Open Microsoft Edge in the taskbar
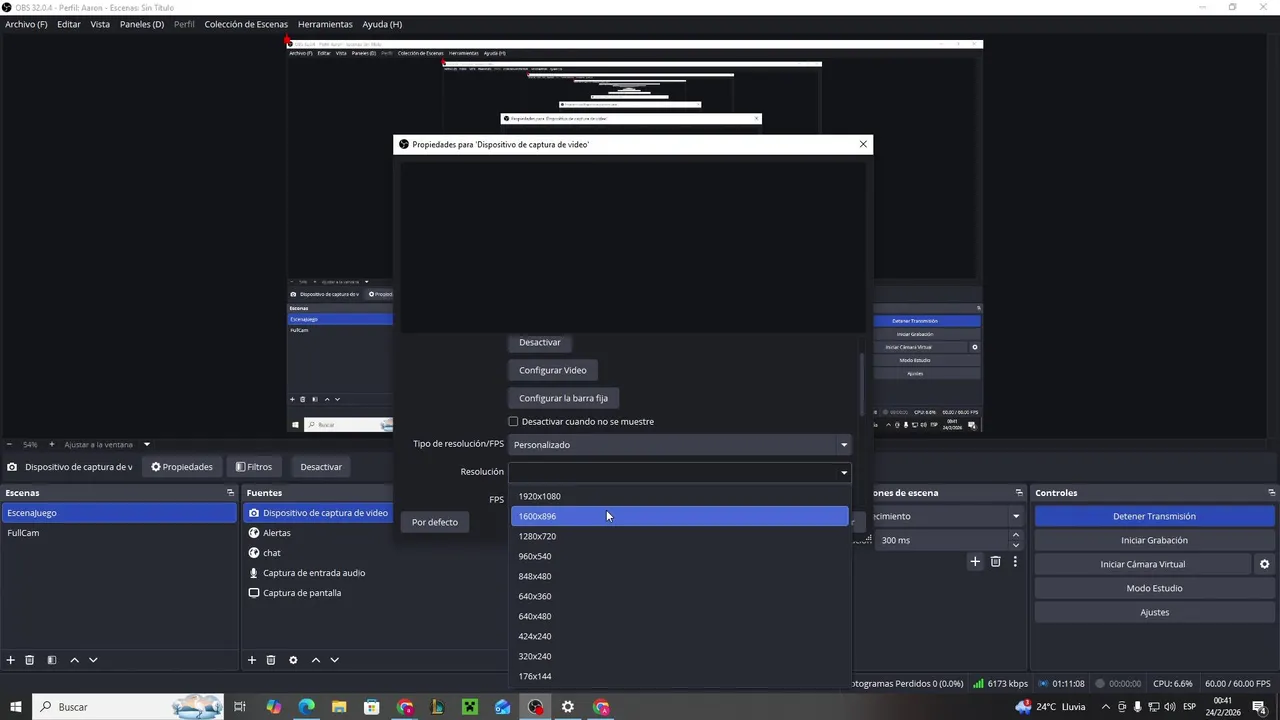1280x720 pixels. click(306, 707)
